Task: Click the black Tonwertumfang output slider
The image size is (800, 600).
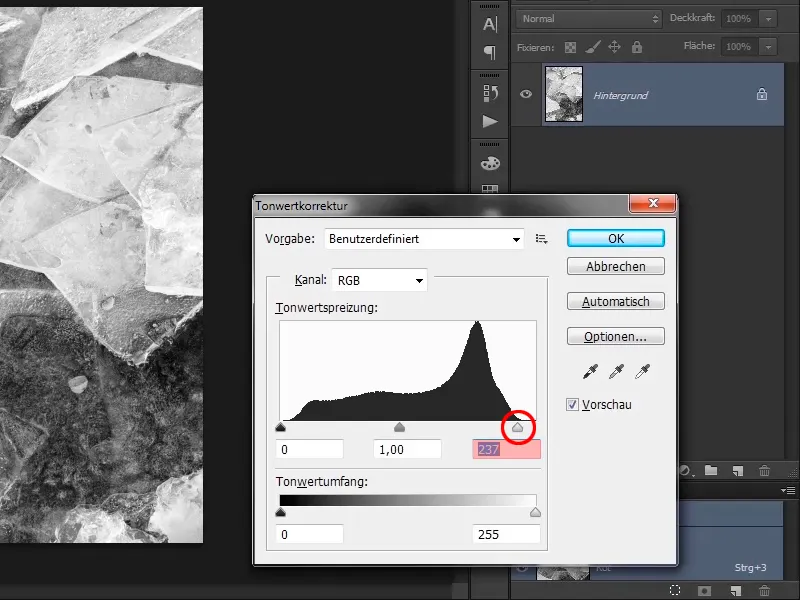Action: click(280, 512)
